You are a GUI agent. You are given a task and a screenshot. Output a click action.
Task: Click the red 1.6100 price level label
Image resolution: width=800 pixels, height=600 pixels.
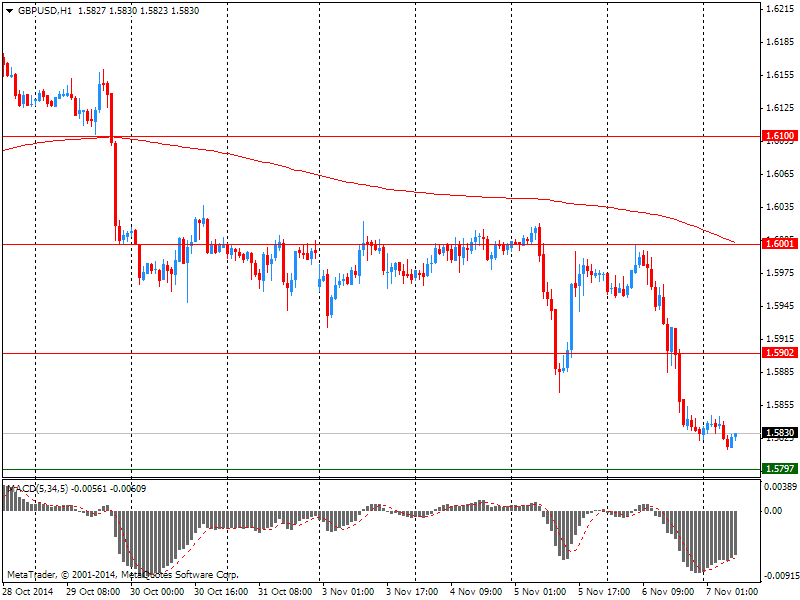(779, 136)
